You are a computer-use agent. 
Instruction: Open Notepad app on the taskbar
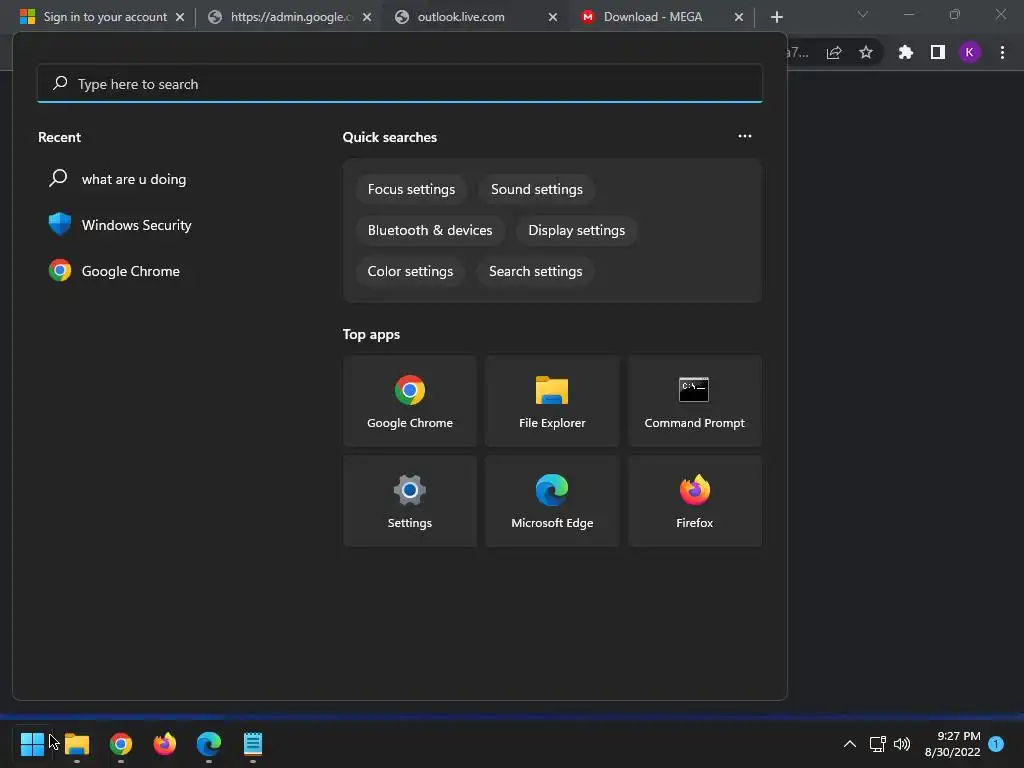tap(253, 743)
